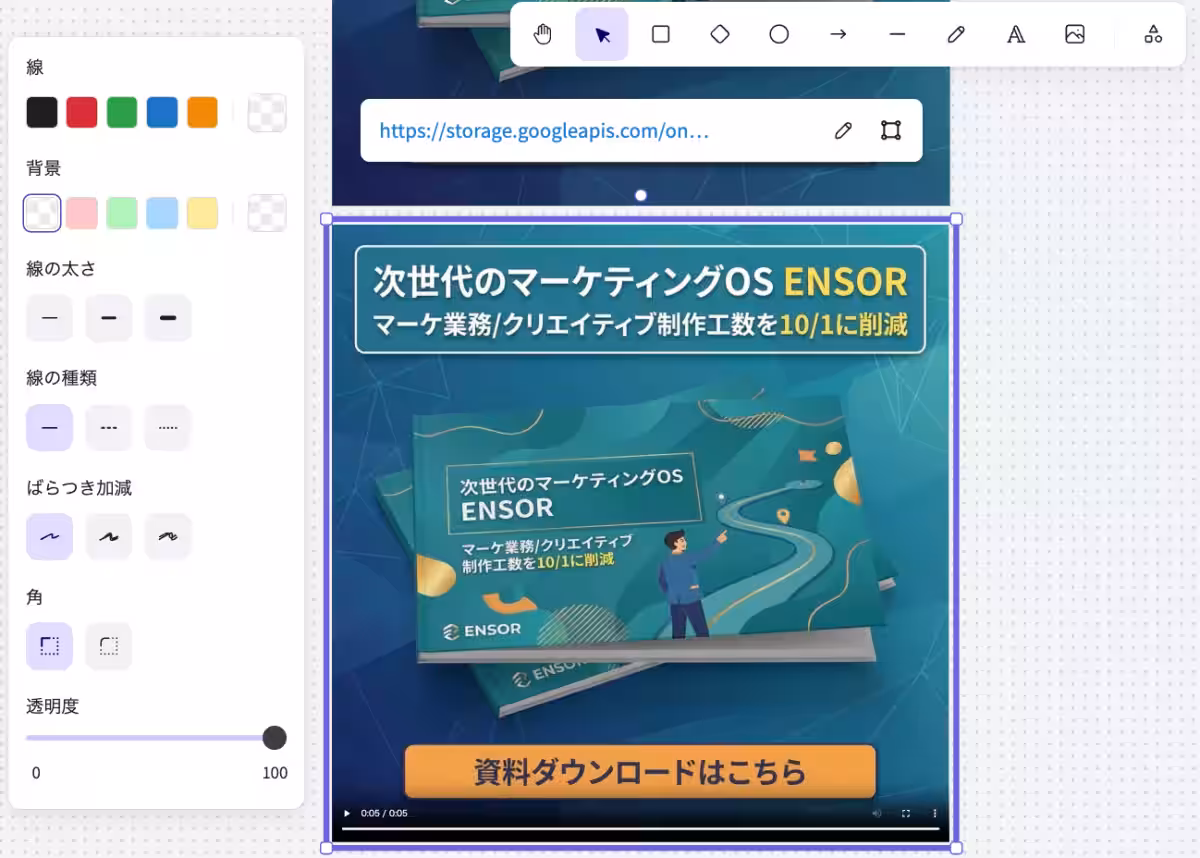Image resolution: width=1200 pixels, height=858 pixels.
Task: Enable round corner edges
Action: 109,646
